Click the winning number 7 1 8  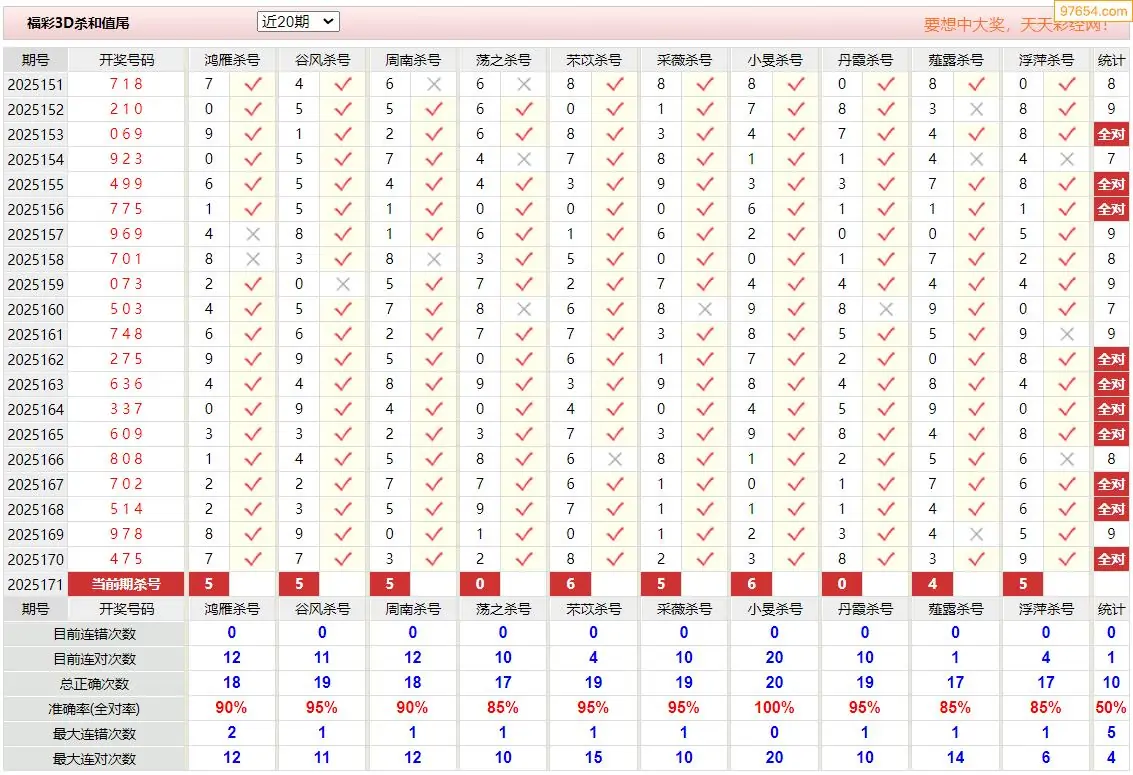pyautogui.click(x=126, y=85)
